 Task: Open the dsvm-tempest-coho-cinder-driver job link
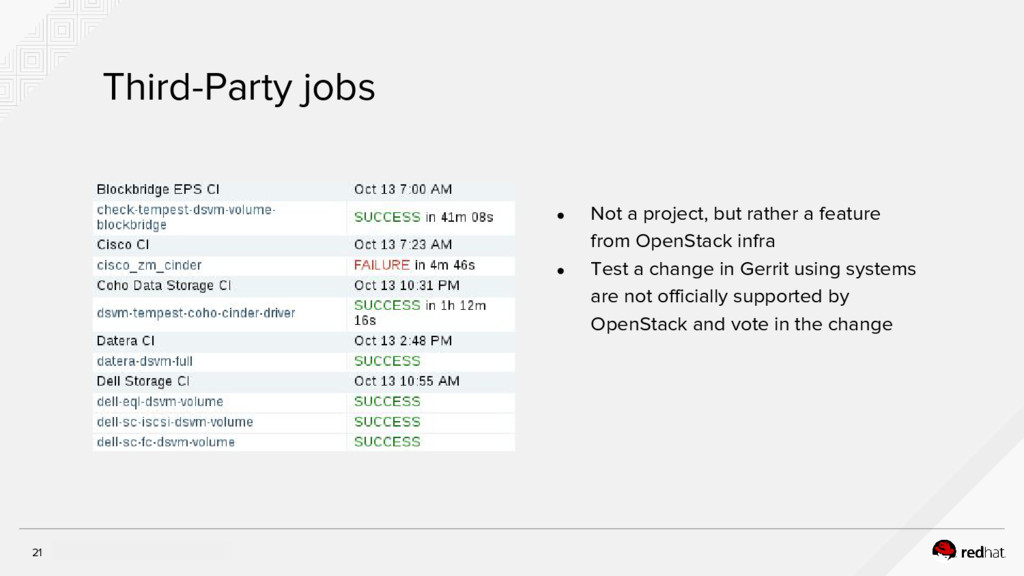pos(196,313)
